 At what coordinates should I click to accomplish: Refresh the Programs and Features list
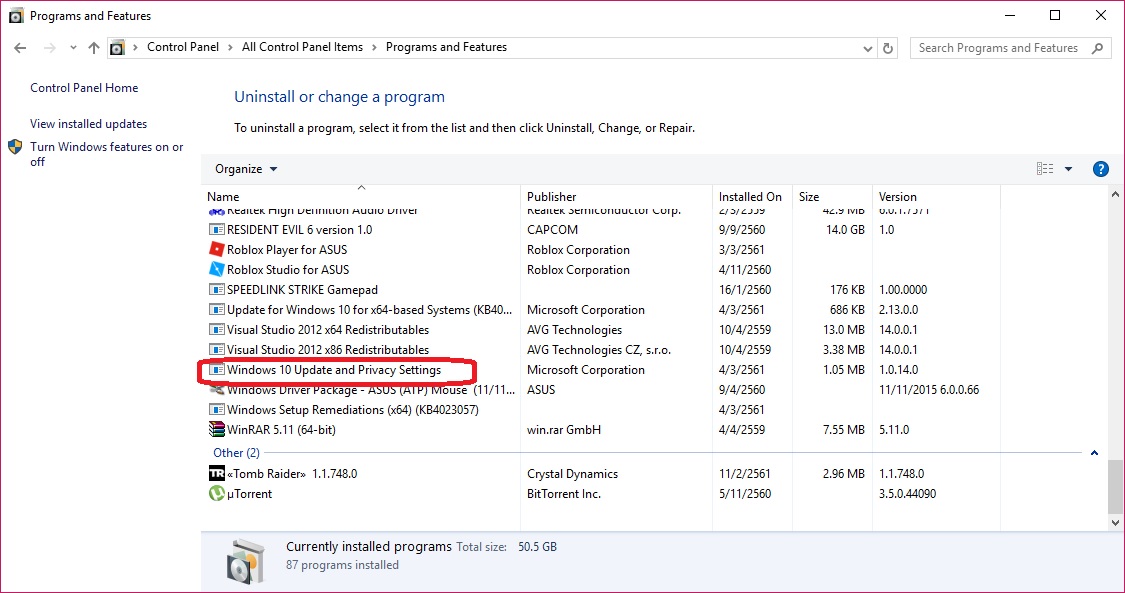tap(888, 48)
